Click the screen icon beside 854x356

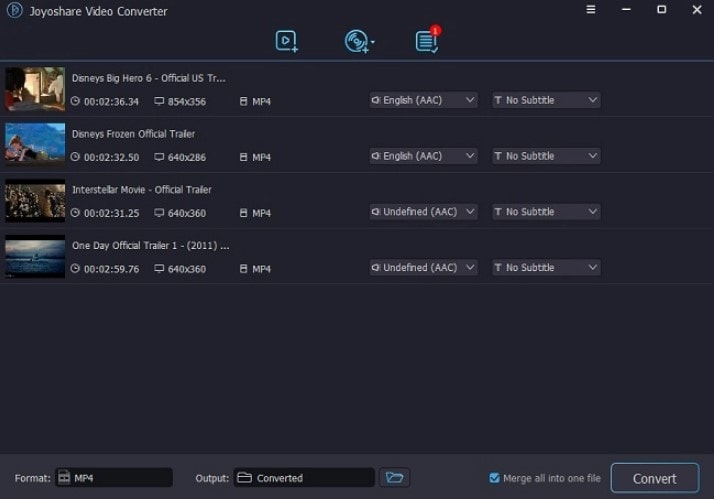pyautogui.click(x=159, y=101)
